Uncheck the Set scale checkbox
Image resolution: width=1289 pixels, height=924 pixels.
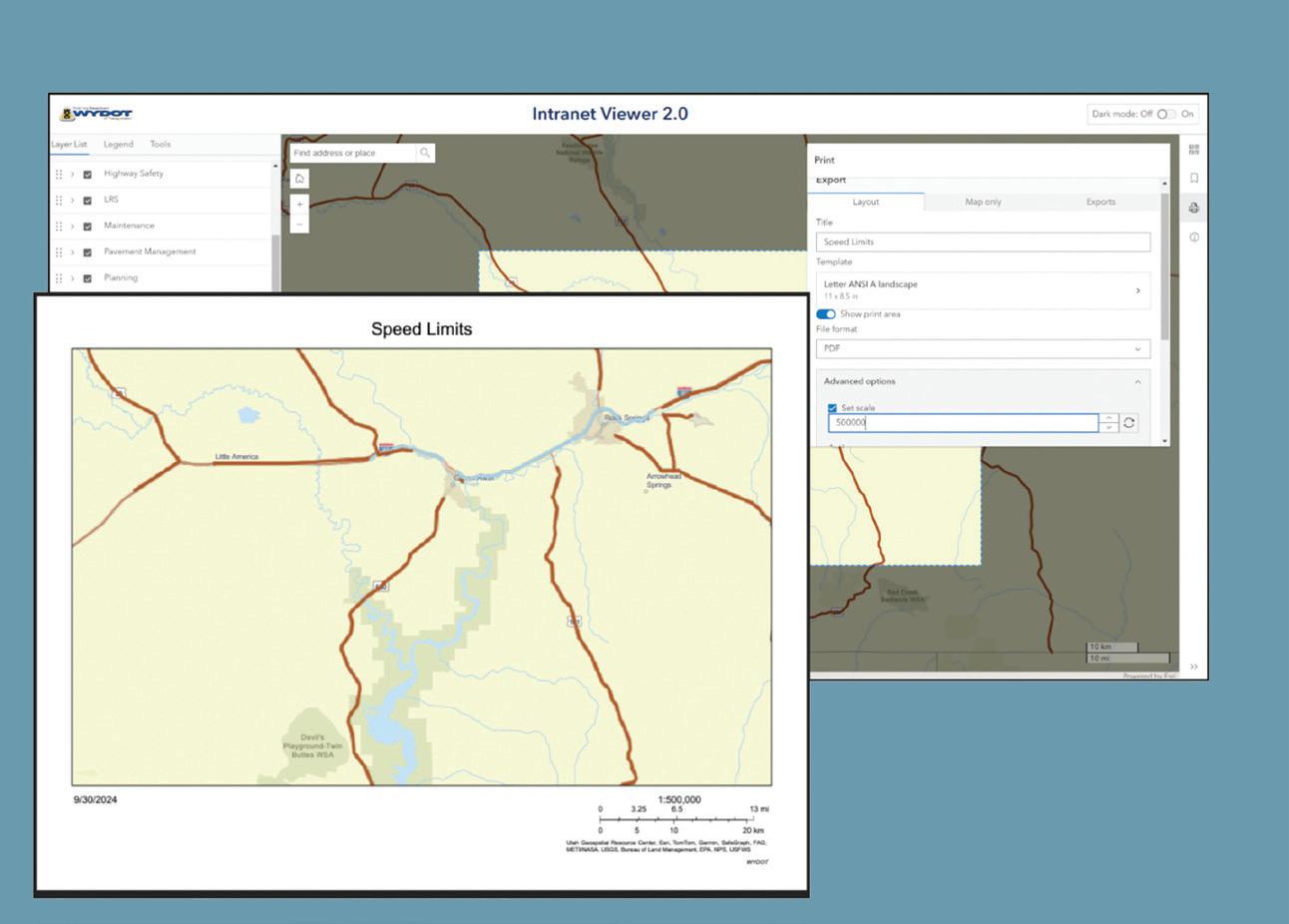(832, 408)
